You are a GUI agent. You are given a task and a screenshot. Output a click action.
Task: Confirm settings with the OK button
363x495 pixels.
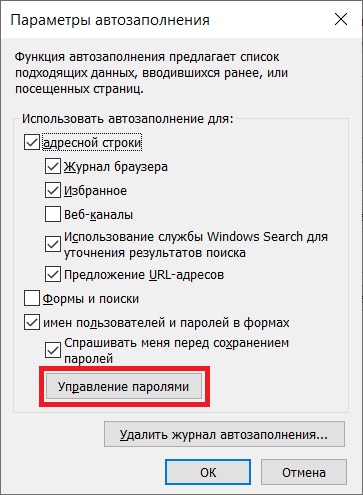[208, 472]
